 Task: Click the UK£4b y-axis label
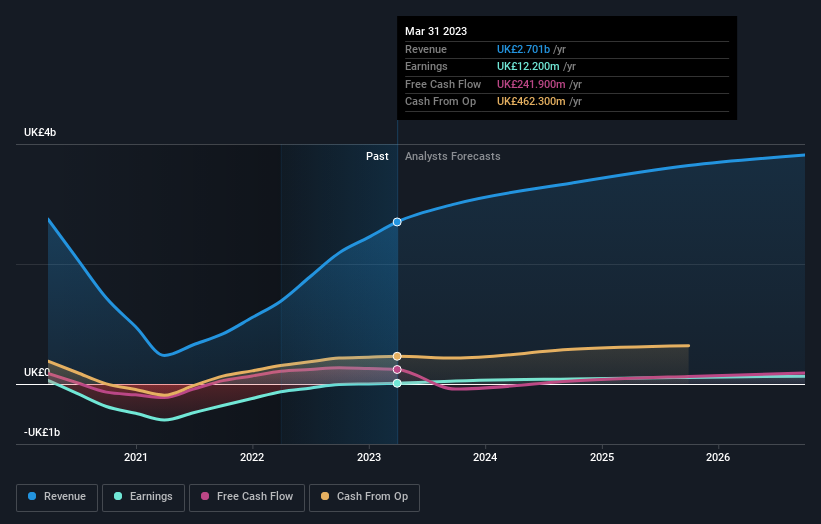[40, 132]
